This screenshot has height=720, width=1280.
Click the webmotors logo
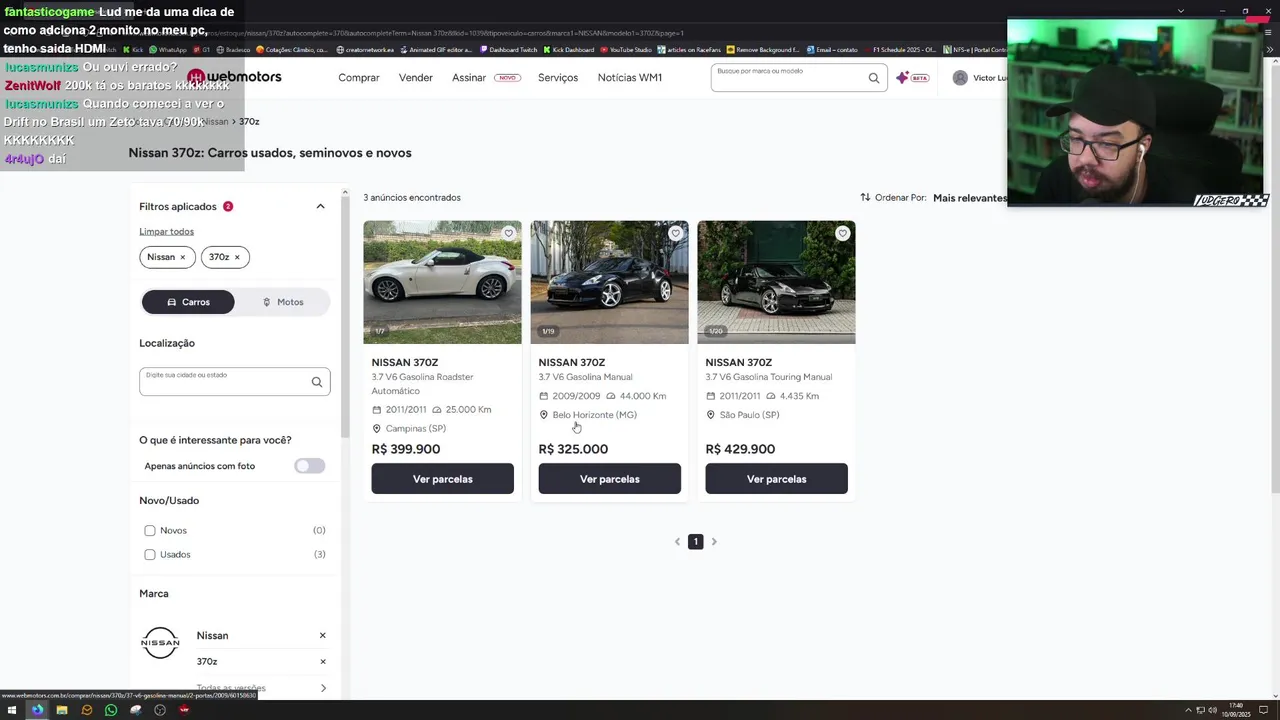point(234,77)
